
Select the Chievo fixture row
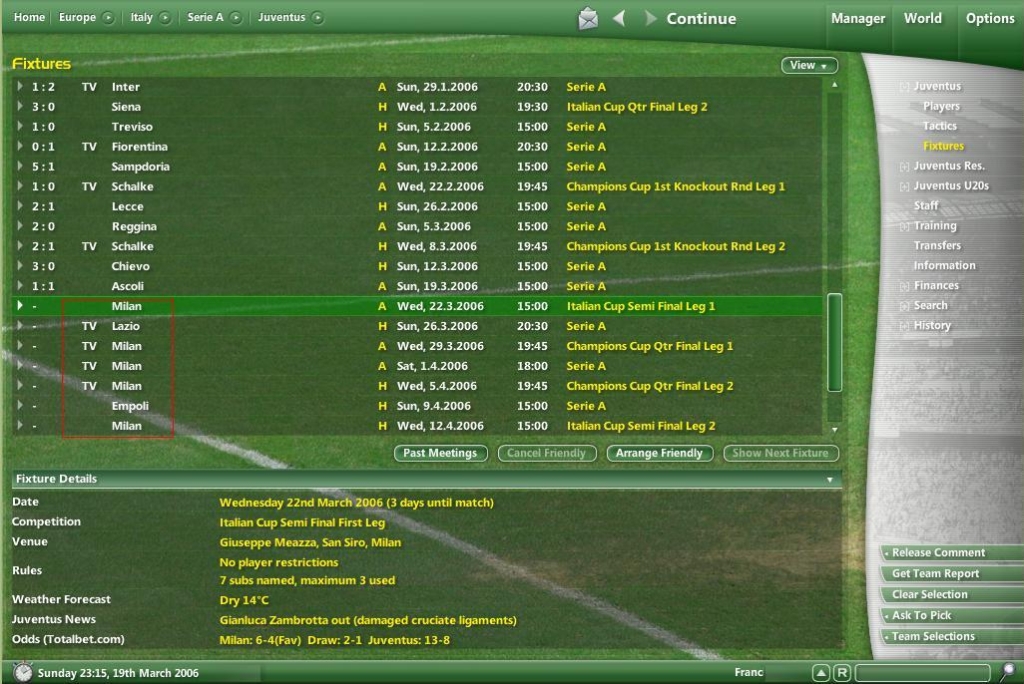(x=417, y=266)
